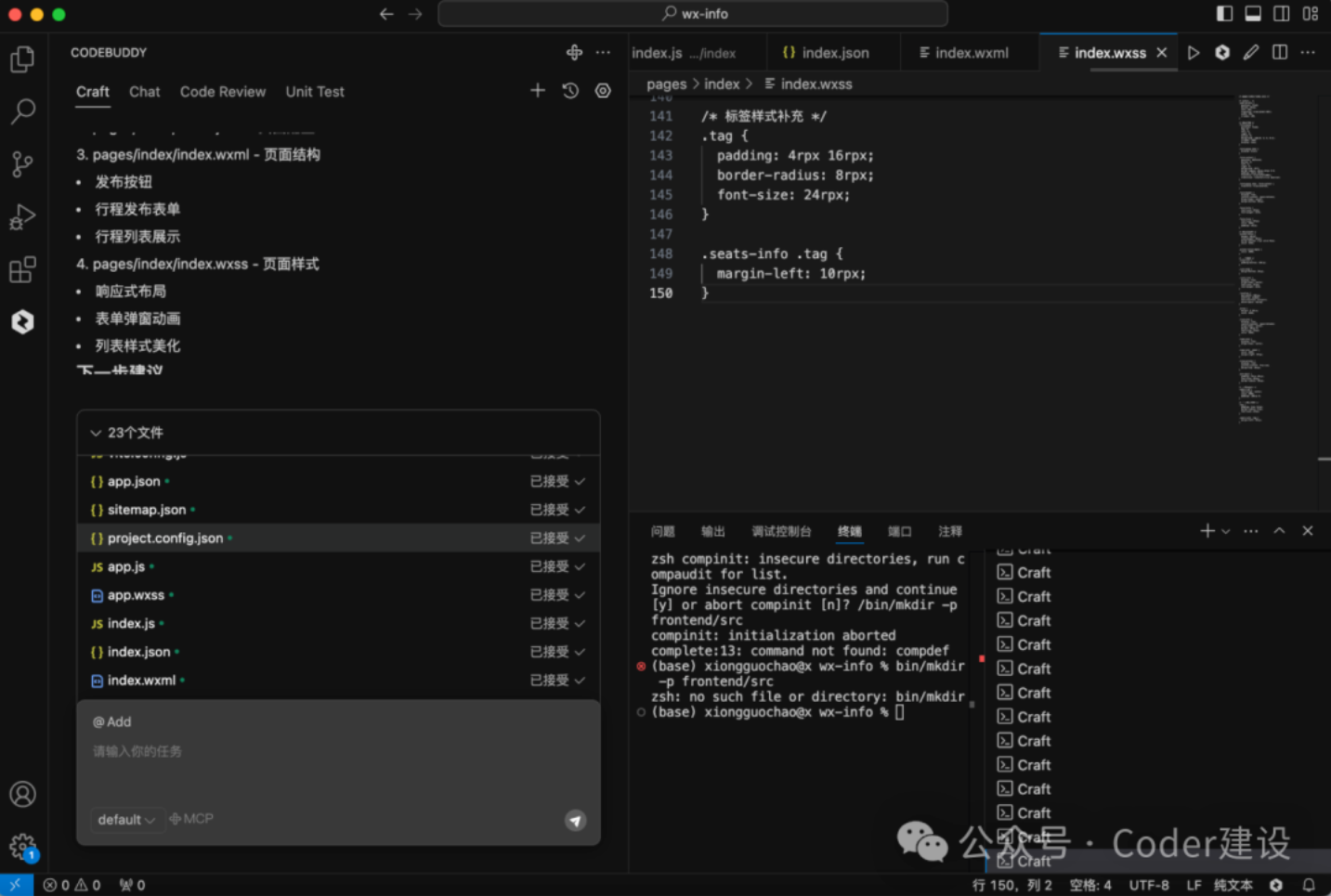This screenshot has height=896, width=1331.
Task: Start a new CodeBuddy chat with plus icon
Action: tap(538, 90)
